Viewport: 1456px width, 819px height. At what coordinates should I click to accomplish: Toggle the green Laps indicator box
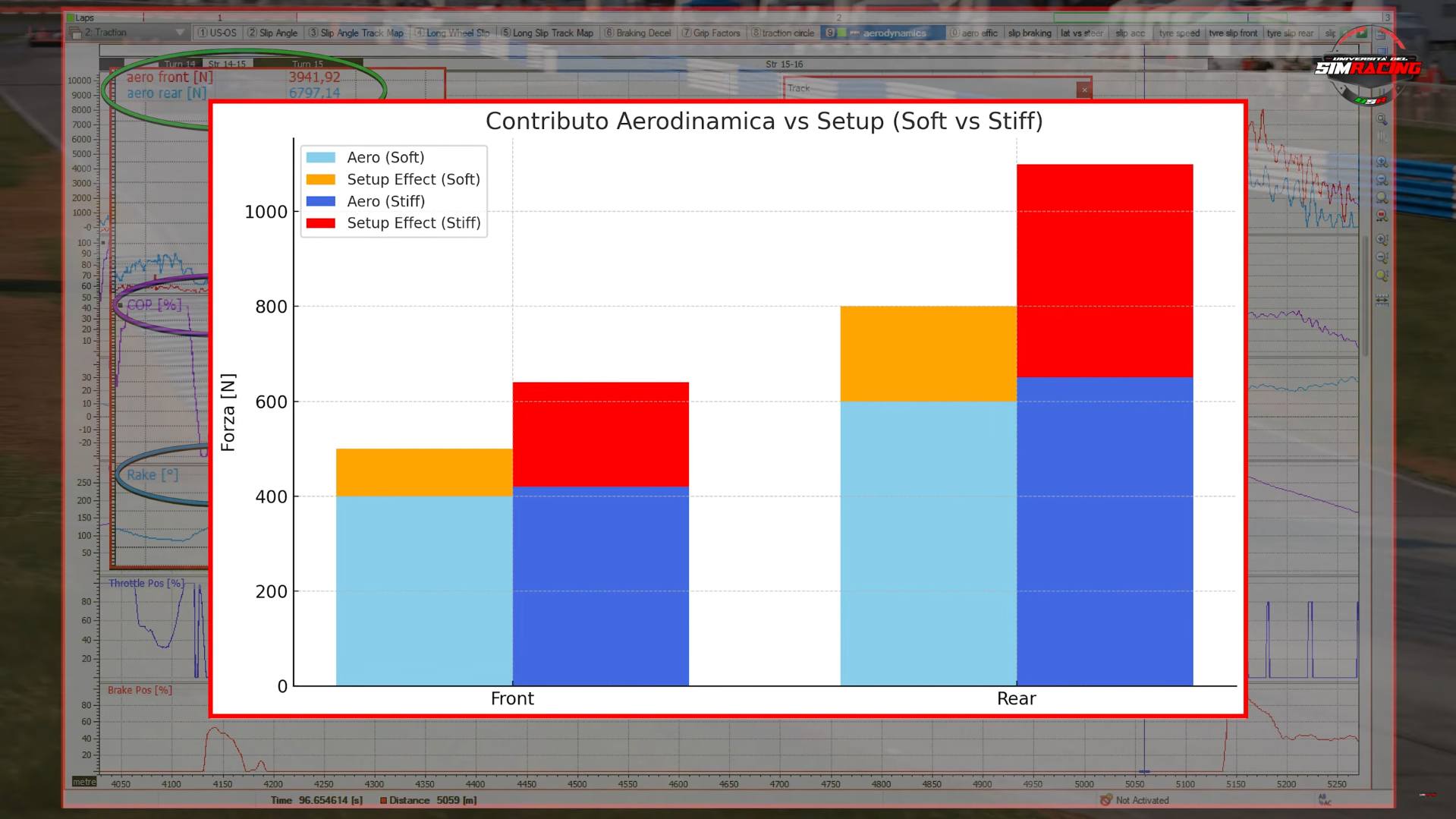pyautogui.click(x=71, y=17)
